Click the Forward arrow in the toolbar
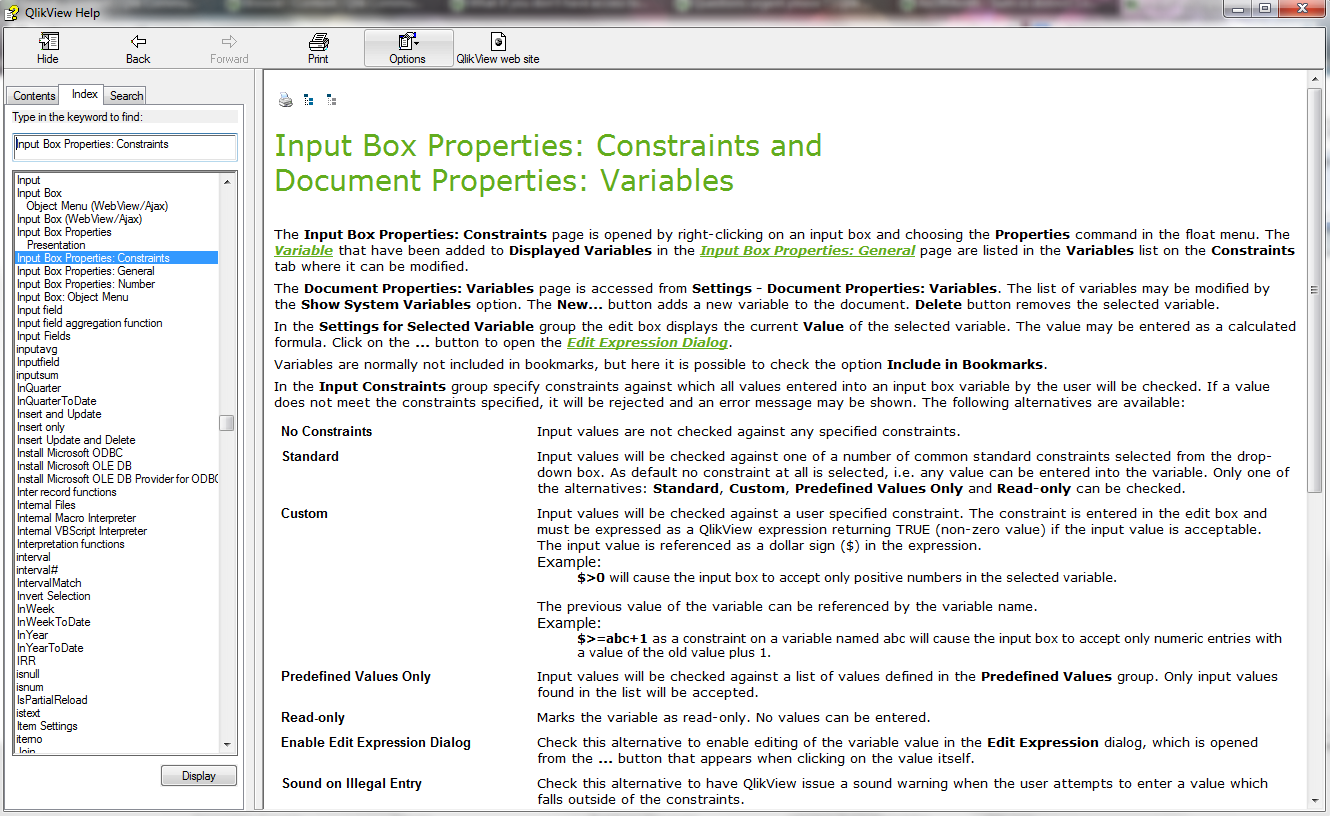 point(229,48)
